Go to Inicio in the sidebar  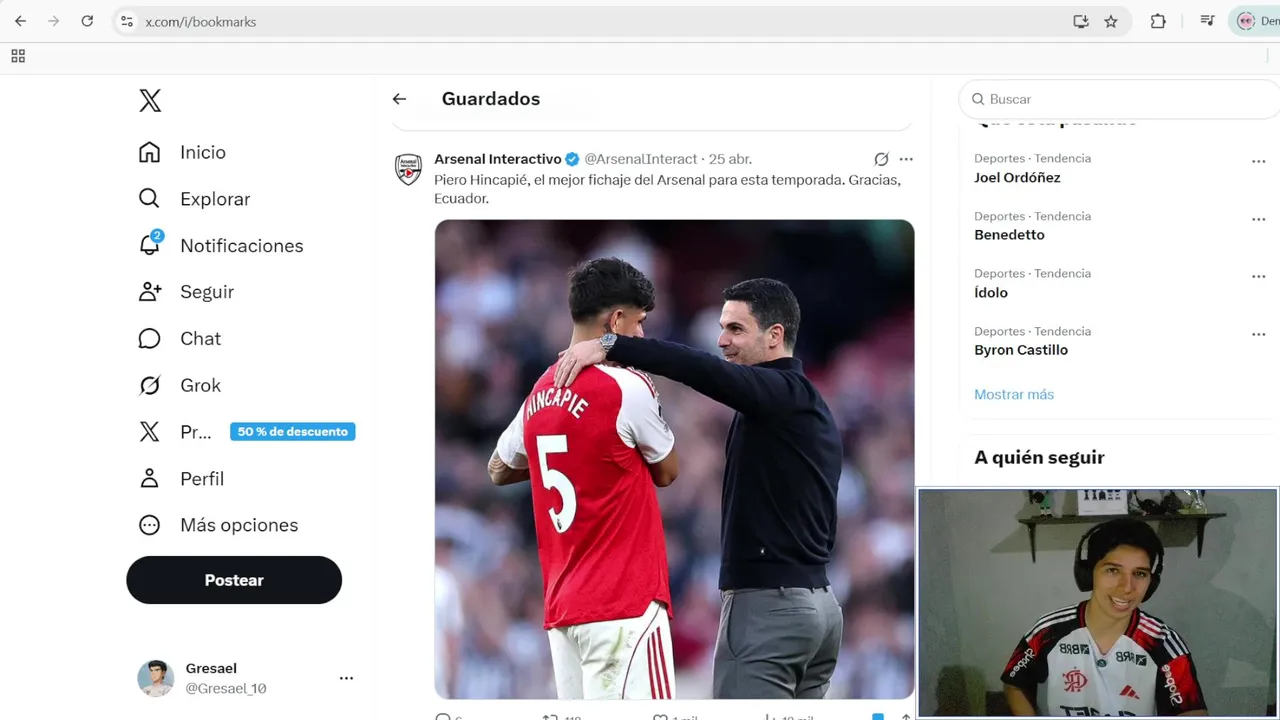point(202,152)
